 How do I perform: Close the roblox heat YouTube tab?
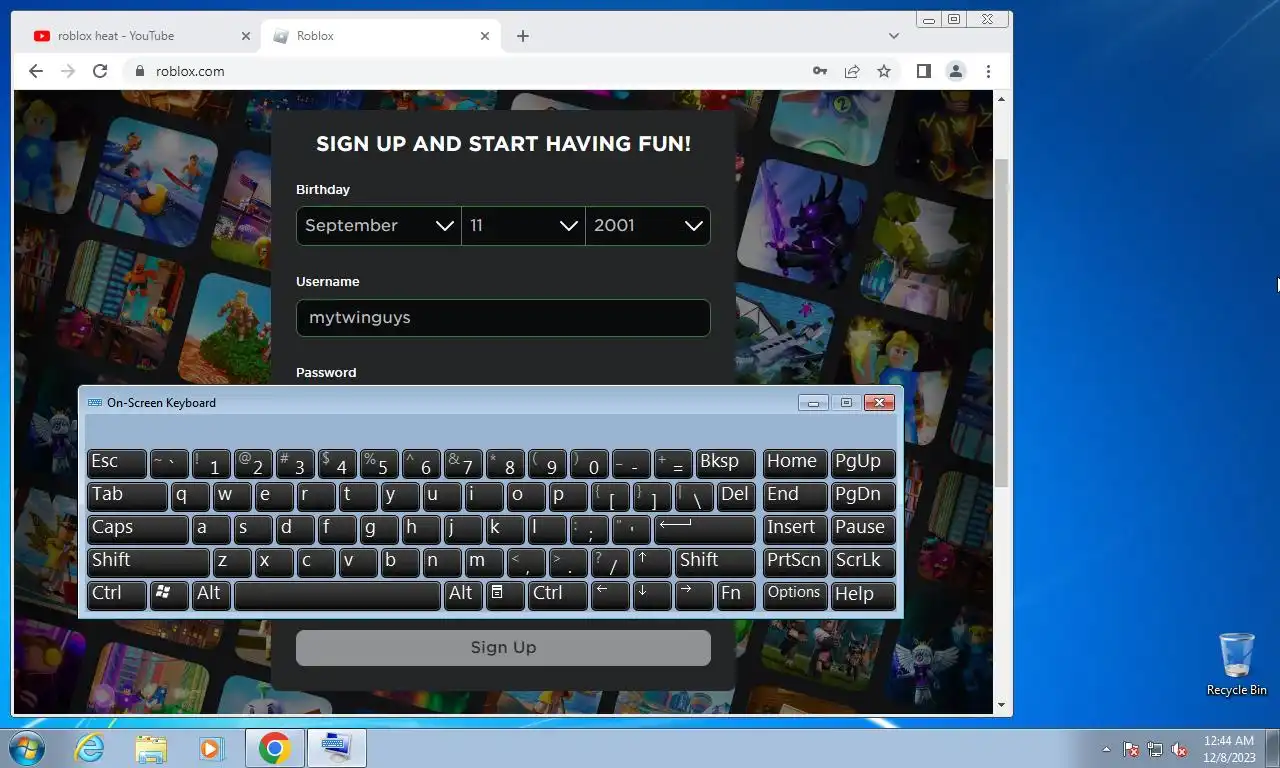[246, 36]
